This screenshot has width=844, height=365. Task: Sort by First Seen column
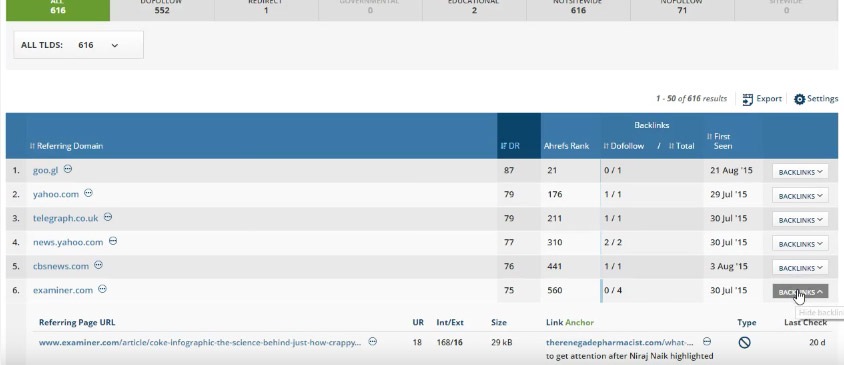pos(720,141)
